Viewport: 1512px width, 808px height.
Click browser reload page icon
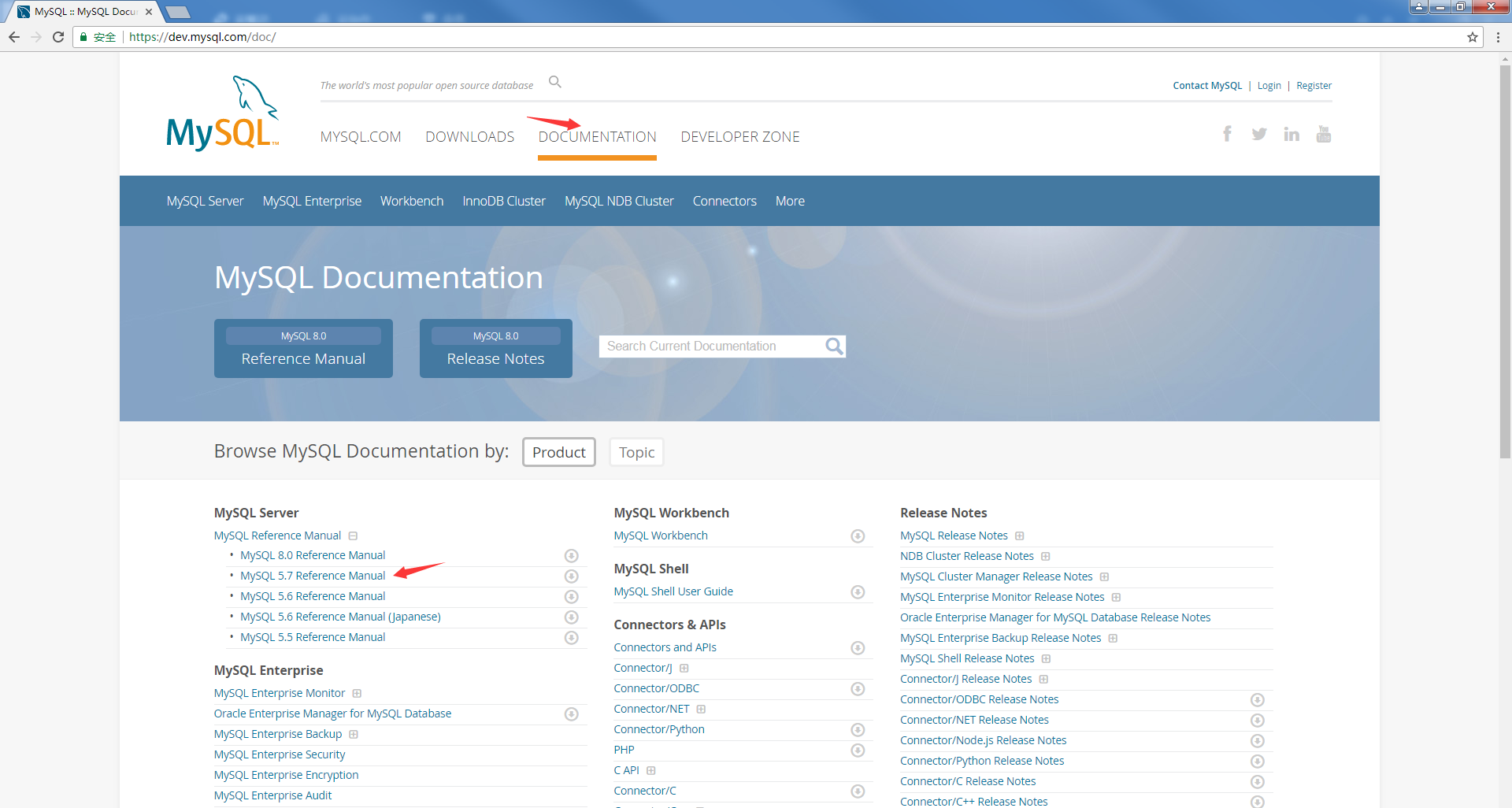pyautogui.click(x=58, y=37)
